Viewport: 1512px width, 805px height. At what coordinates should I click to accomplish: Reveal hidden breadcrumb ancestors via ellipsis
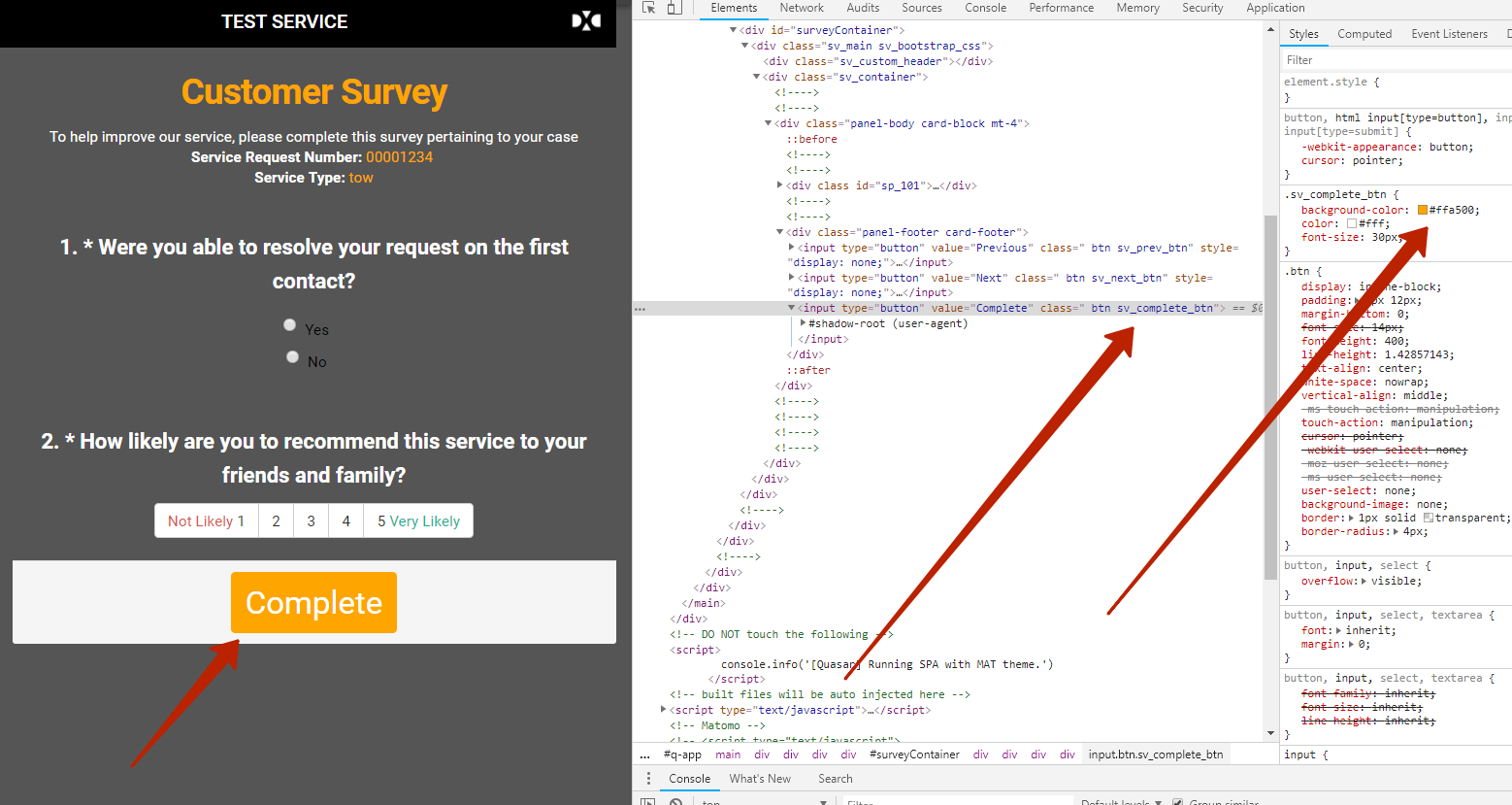pyautogui.click(x=644, y=754)
